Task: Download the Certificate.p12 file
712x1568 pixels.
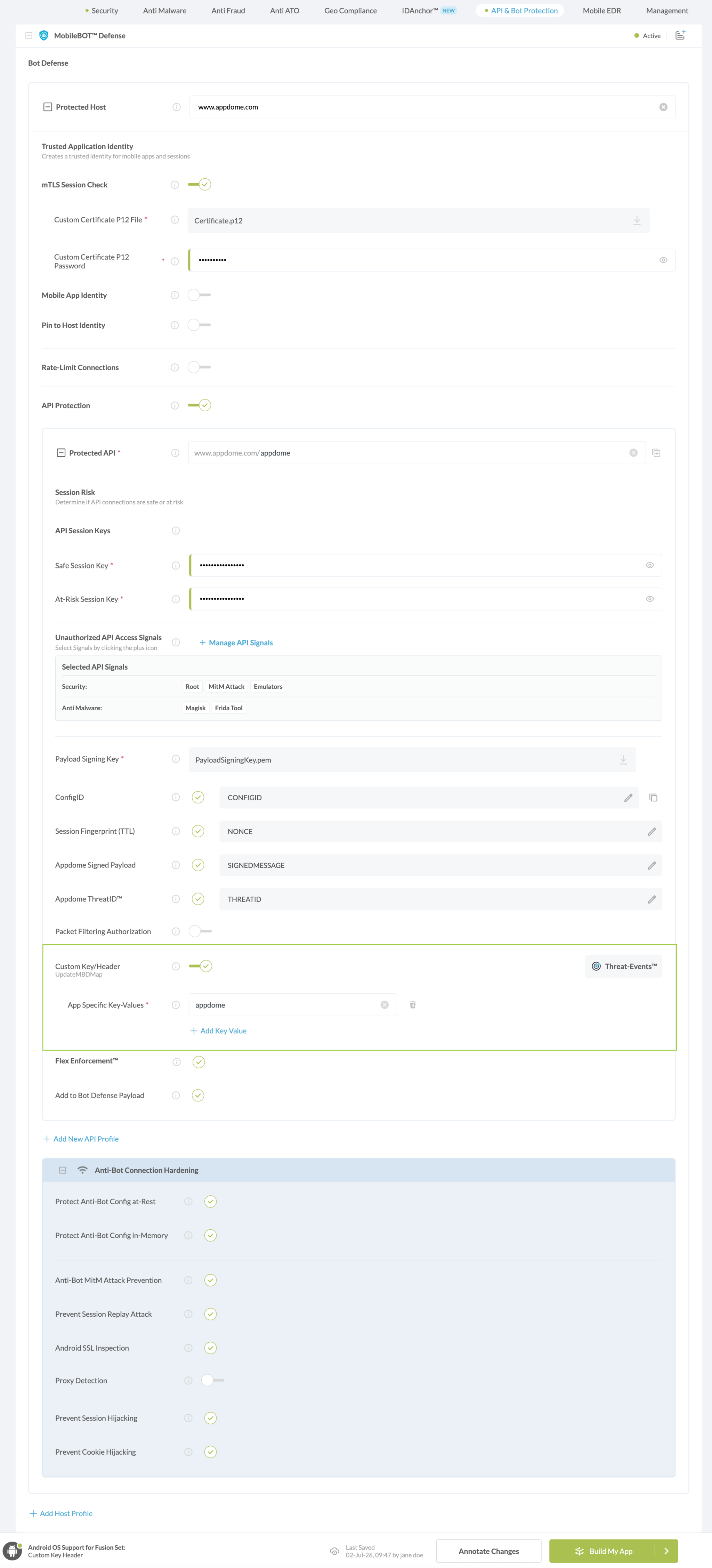Action: coord(637,220)
